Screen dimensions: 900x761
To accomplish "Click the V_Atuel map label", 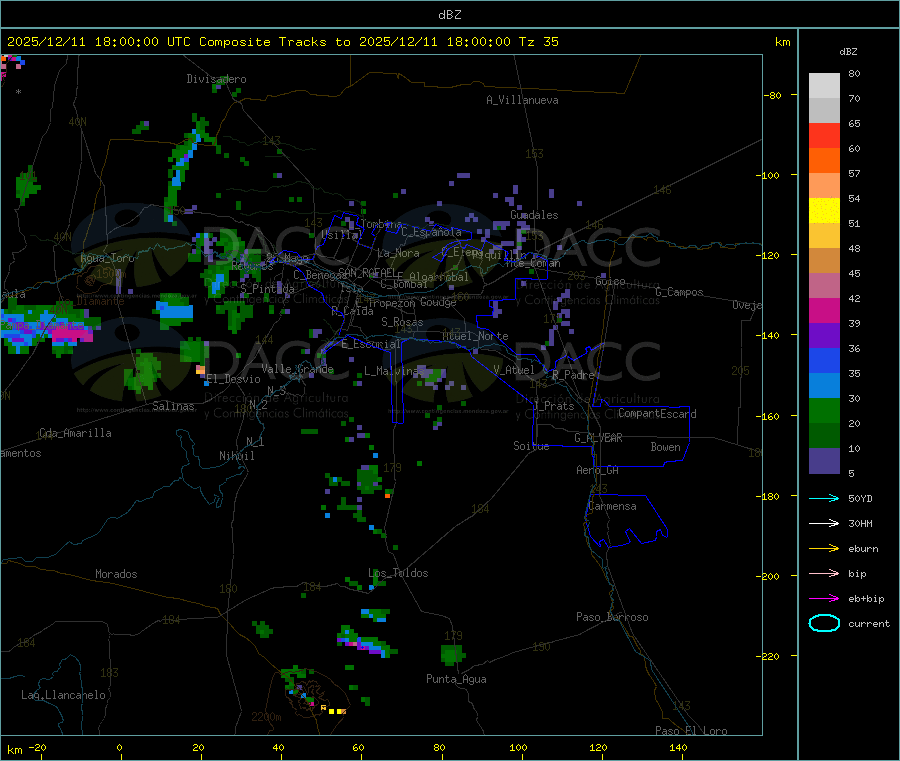I will pos(514,370).
